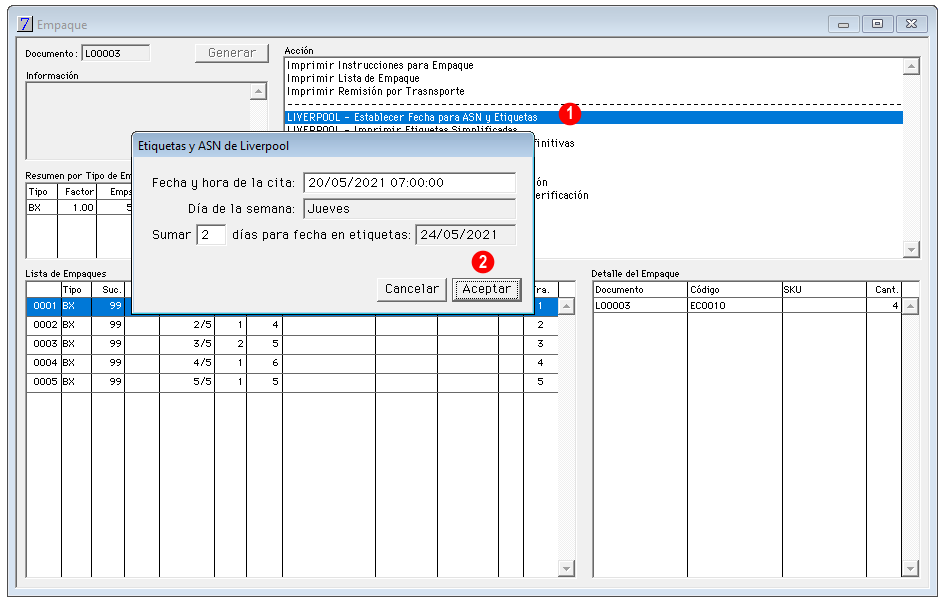944x603 pixels.
Task: Minimize the Empaque window
Action: point(843,24)
